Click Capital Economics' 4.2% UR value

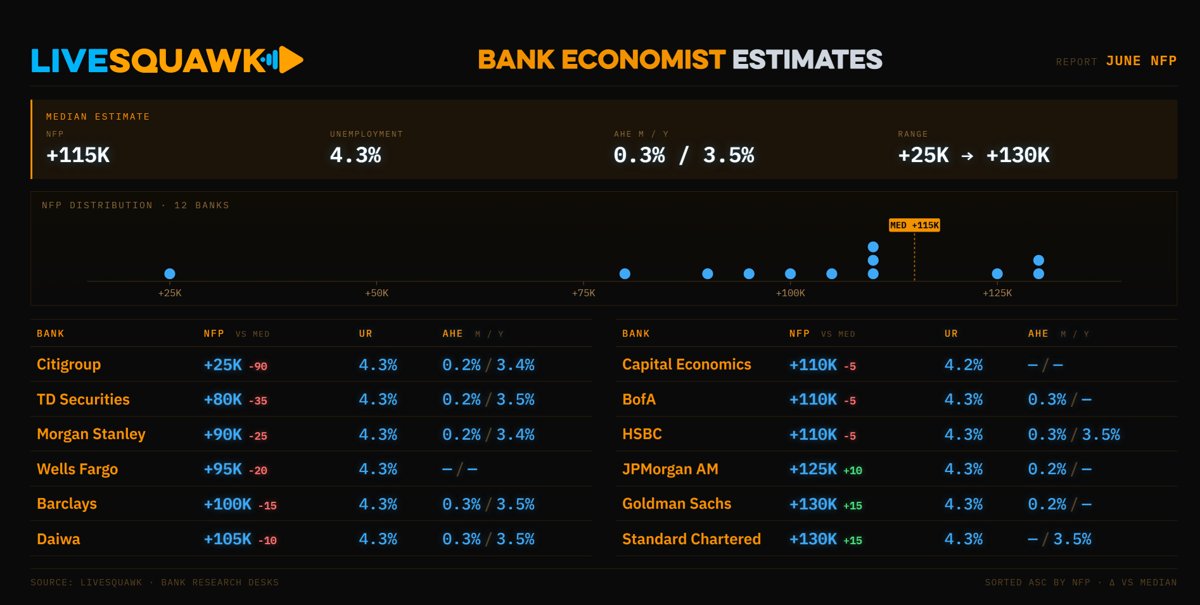click(x=963, y=365)
